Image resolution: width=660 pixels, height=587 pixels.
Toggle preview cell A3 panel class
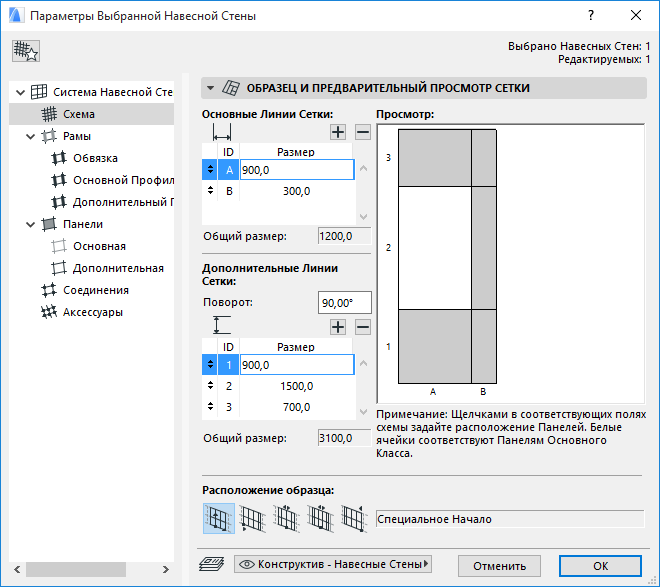(x=435, y=158)
